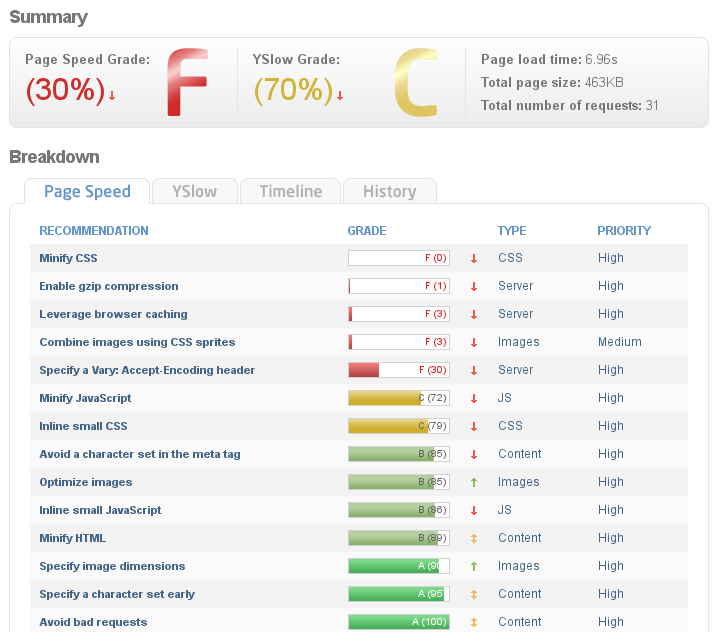Click the C (72) grade bar
The image size is (719, 632).
point(399,398)
